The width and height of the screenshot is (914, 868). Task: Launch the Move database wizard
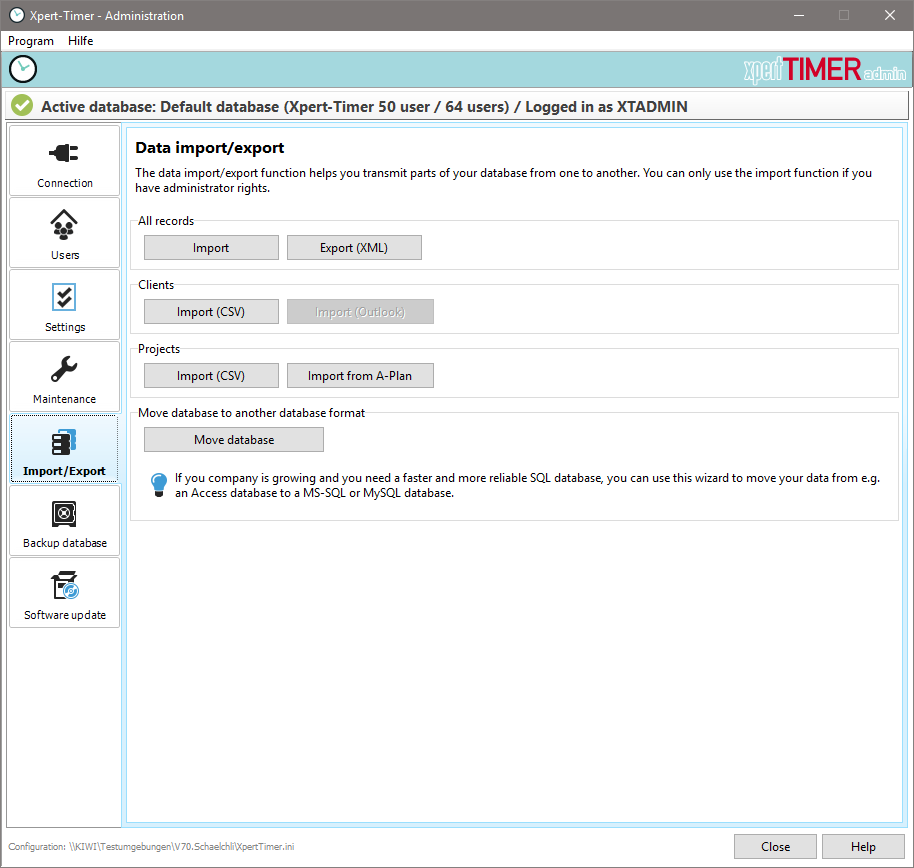point(233,439)
